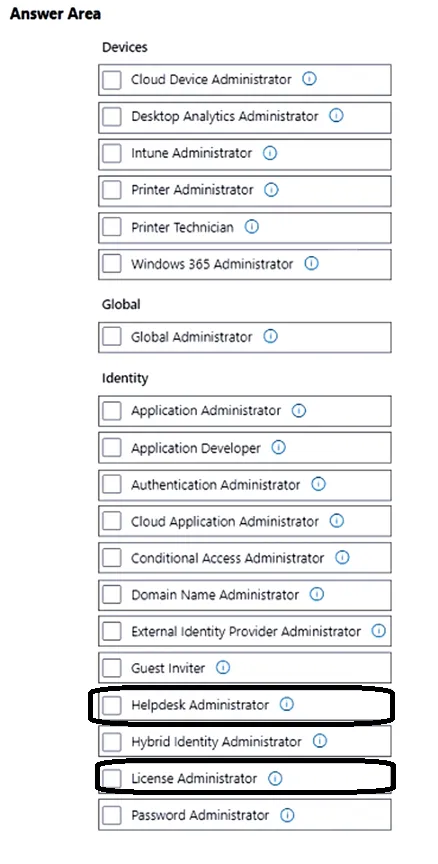Image resolution: width=438 pixels, height=864 pixels.
Task: Click info icon beside External Identity Provider Administrator
Action: pyautogui.click(x=378, y=631)
